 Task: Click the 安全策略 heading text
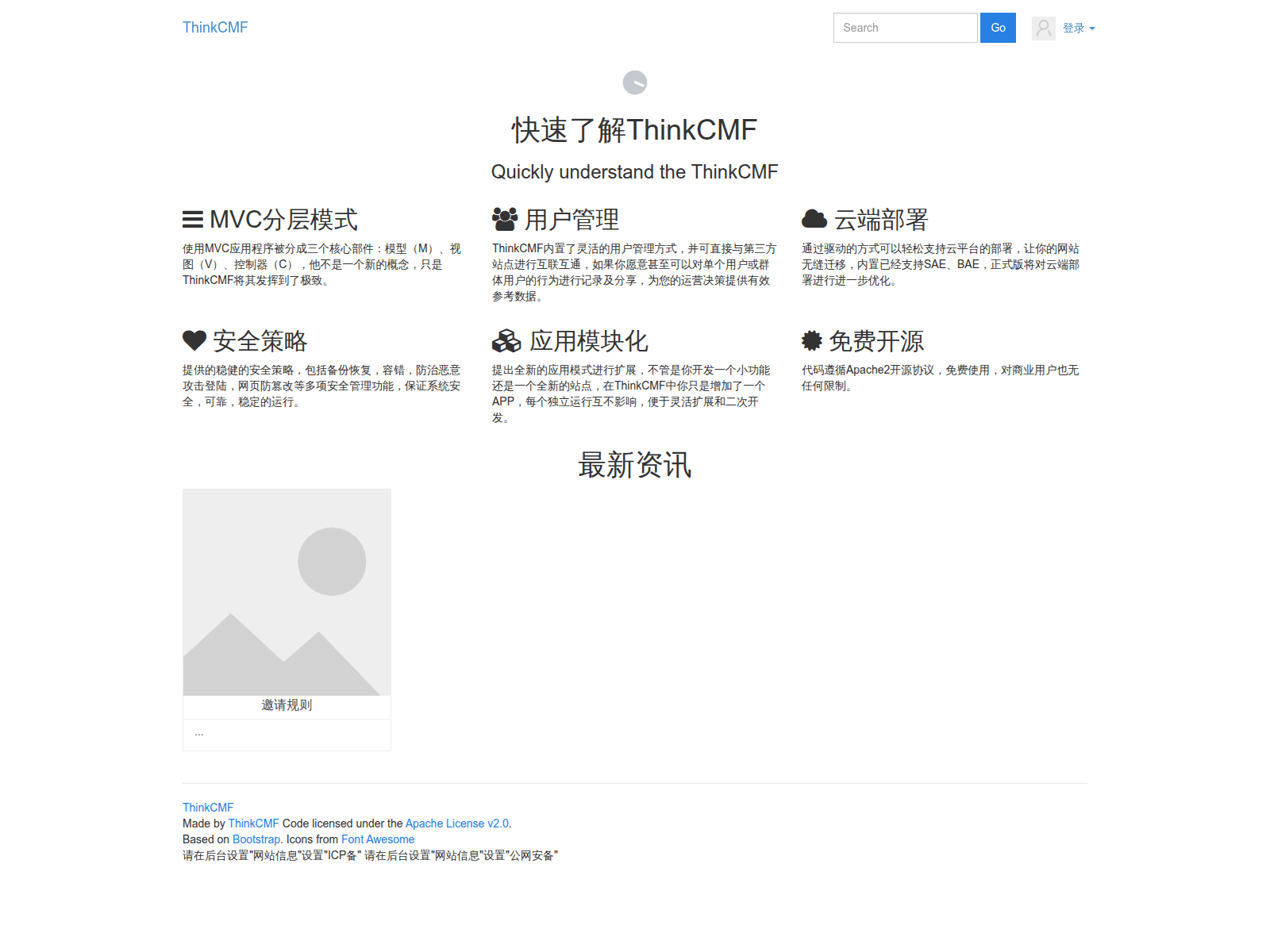tap(260, 341)
